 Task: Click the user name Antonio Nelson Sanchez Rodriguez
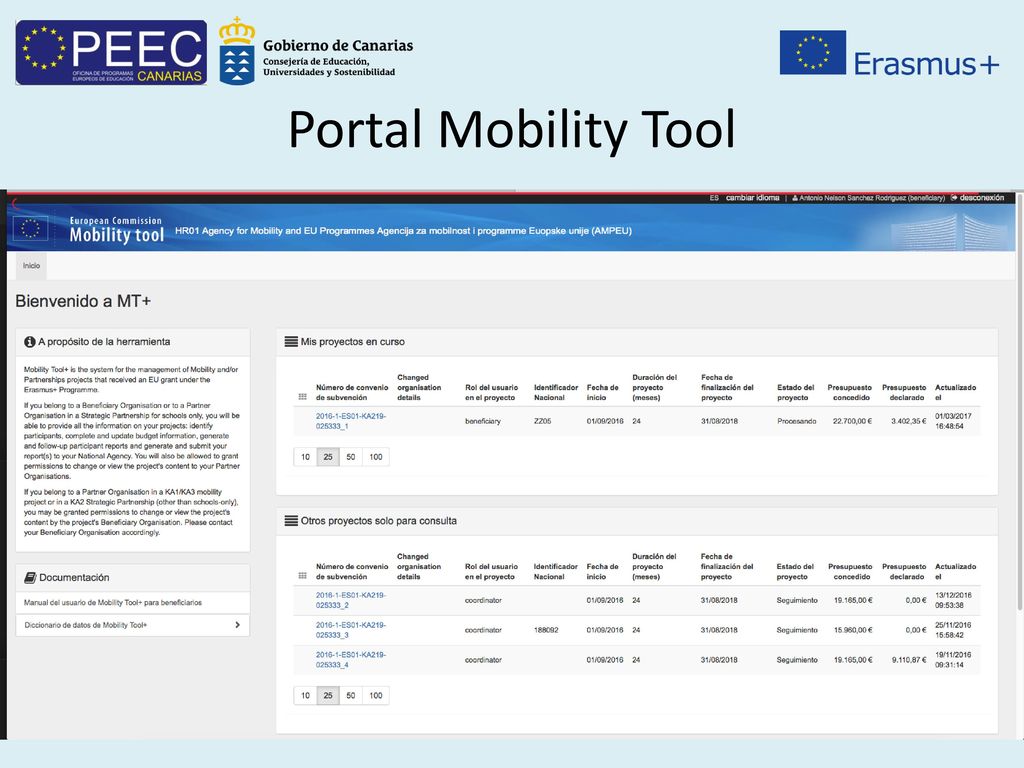pyautogui.click(x=872, y=198)
